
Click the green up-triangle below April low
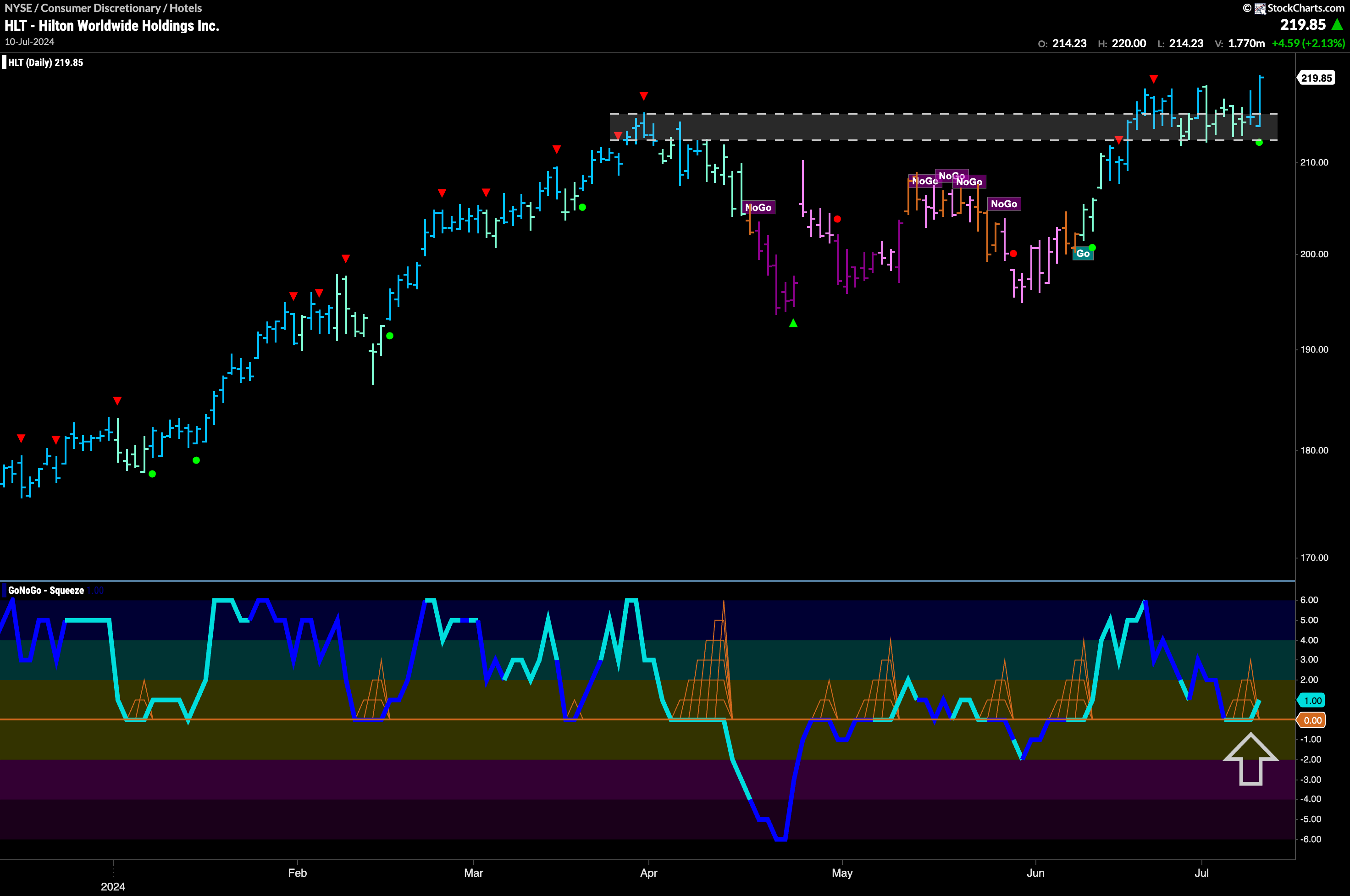coord(793,323)
